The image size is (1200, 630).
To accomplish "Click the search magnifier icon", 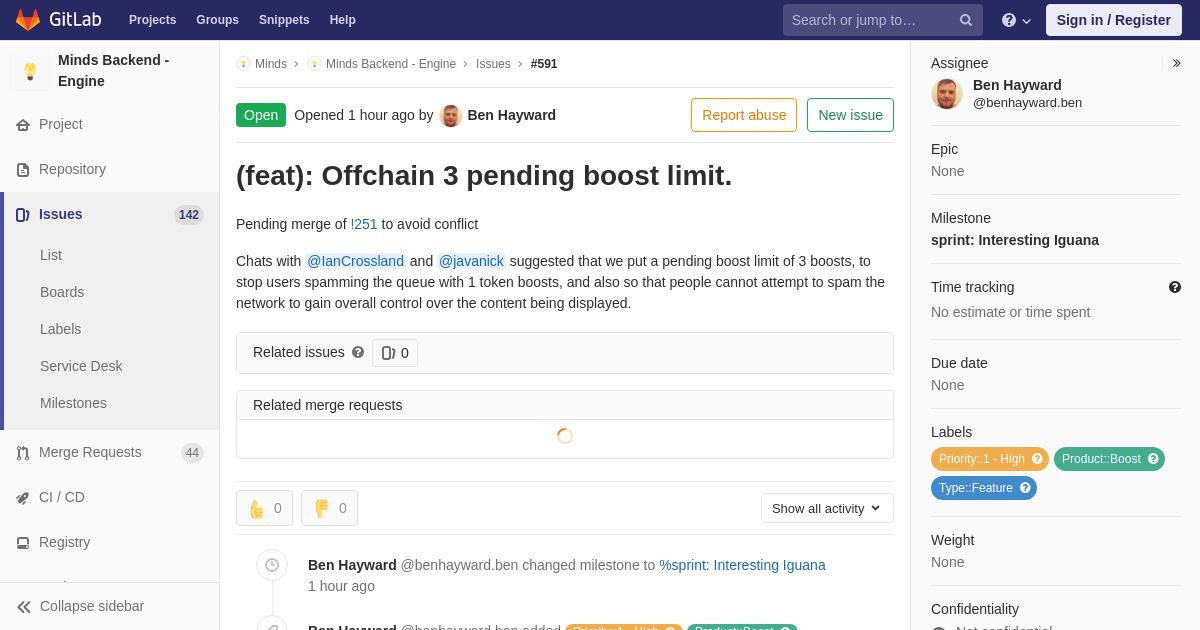I will coord(965,20).
